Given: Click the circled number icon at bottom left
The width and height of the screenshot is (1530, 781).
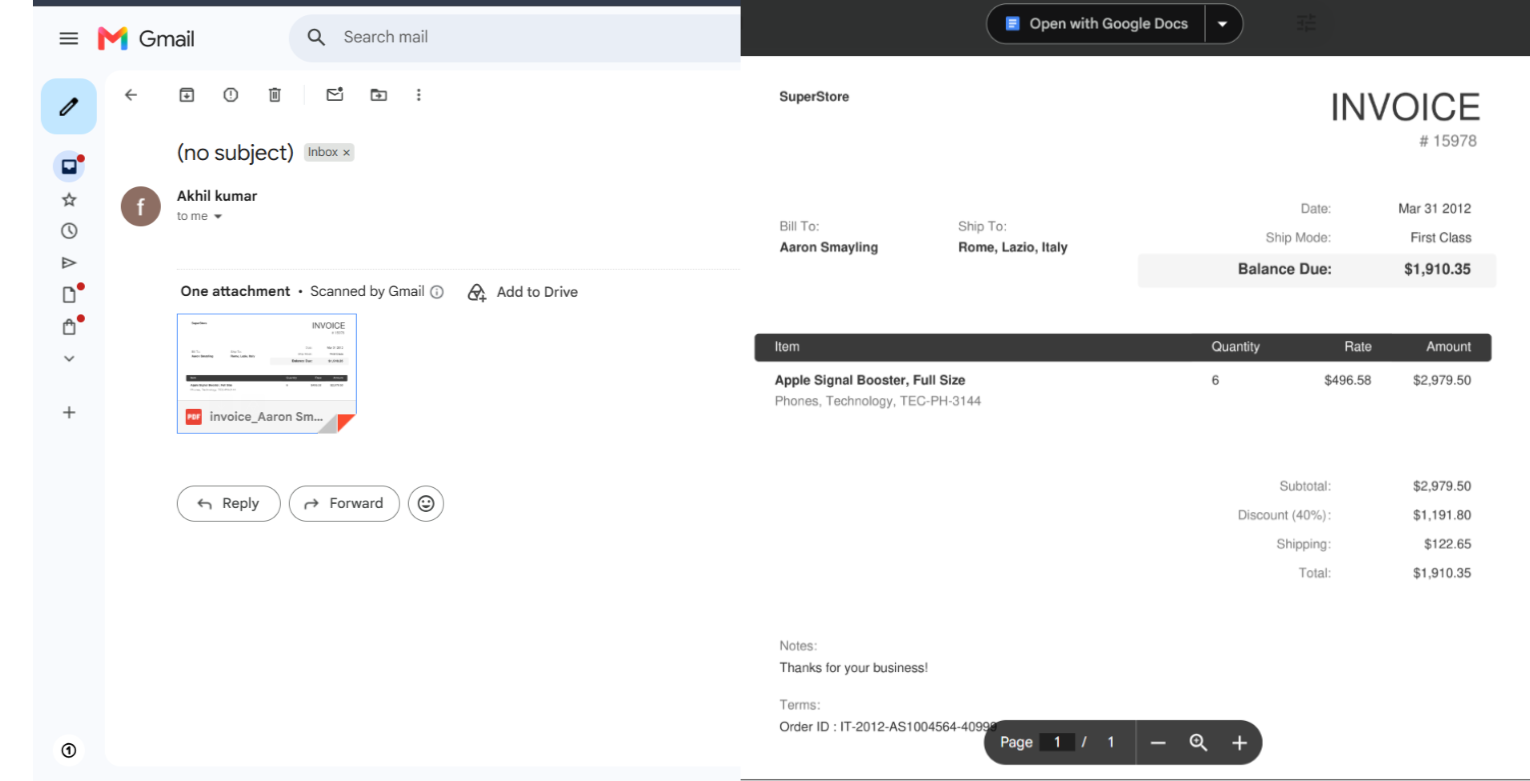Looking at the screenshot, I should point(69,749).
